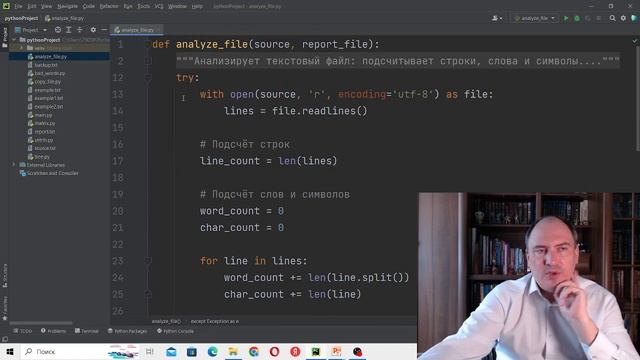Run the analyze_file configuration with green play button
The height and width of the screenshot is (360, 640).
coord(566,18)
